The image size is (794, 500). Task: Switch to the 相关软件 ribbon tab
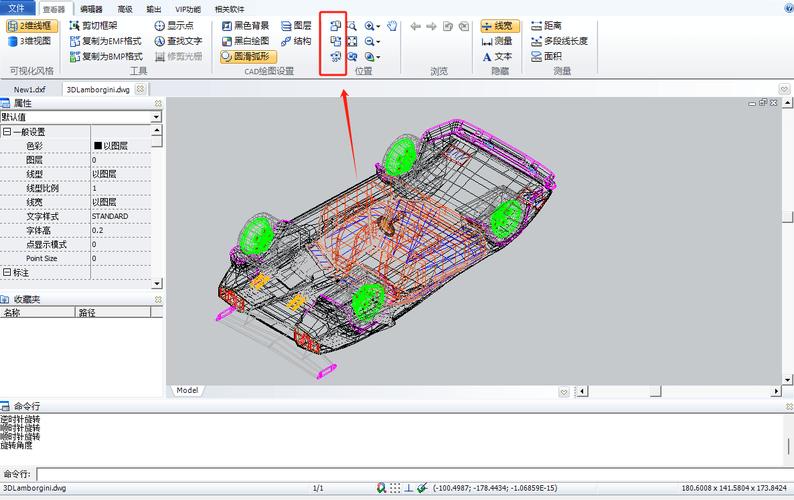[x=229, y=9]
